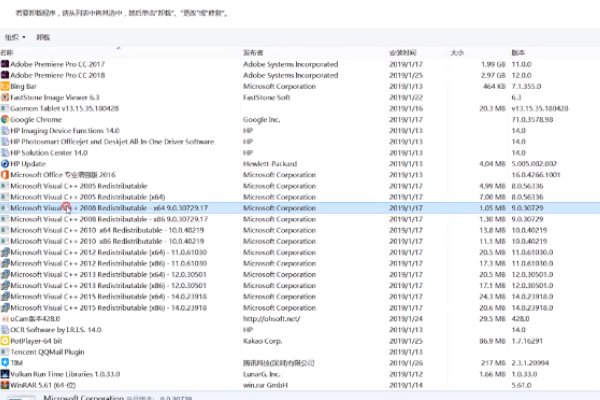The height and width of the screenshot is (400, 600).
Task: Click the size value 464 KB
Action: tap(494, 86)
